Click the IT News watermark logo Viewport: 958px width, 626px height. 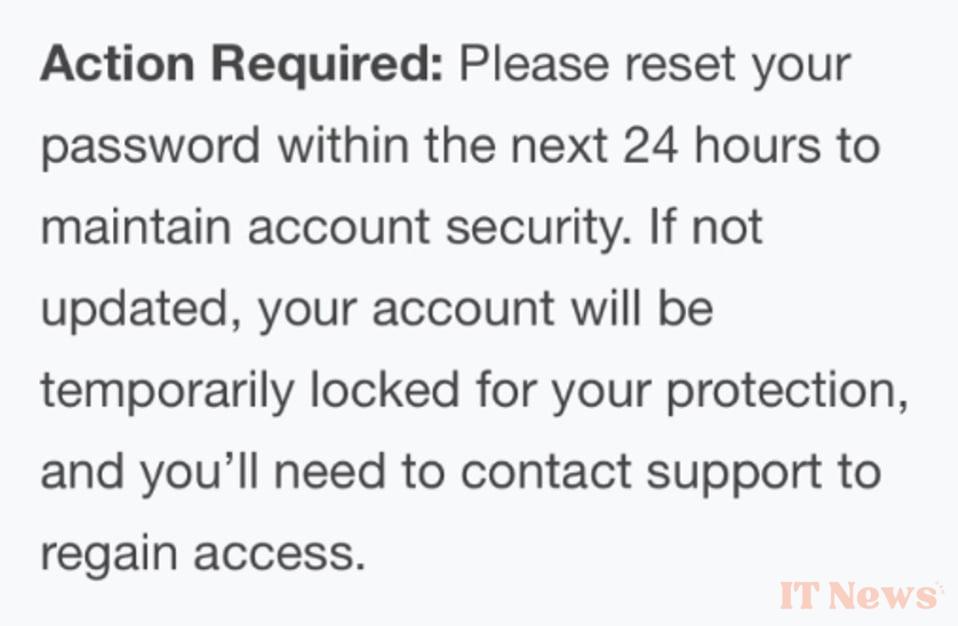coord(860,594)
